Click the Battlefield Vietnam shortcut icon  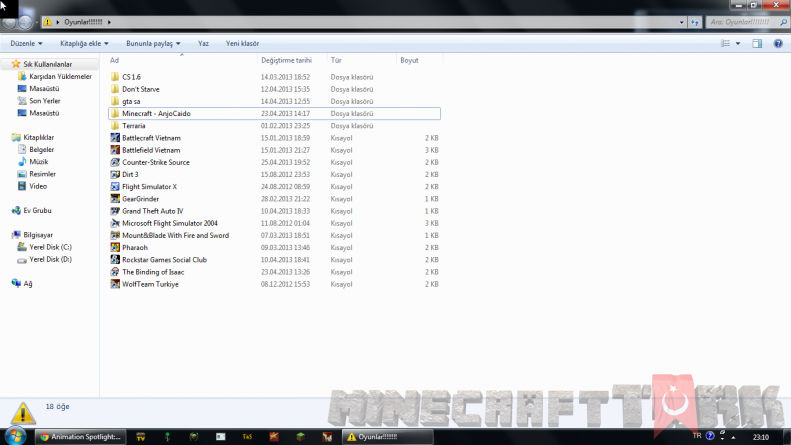click(115, 150)
